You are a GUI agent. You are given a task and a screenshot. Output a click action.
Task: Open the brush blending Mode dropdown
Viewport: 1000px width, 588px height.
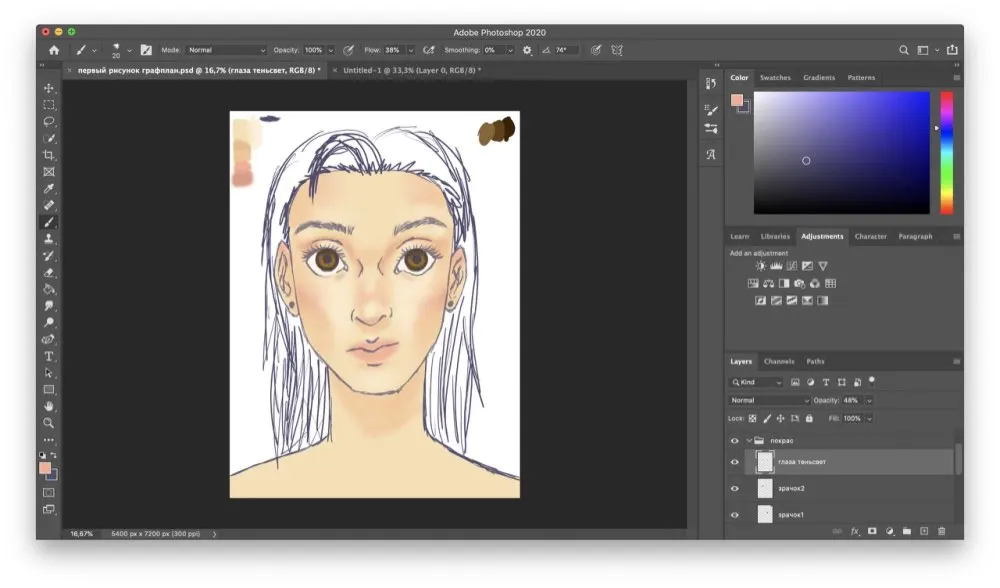point(227,50)
